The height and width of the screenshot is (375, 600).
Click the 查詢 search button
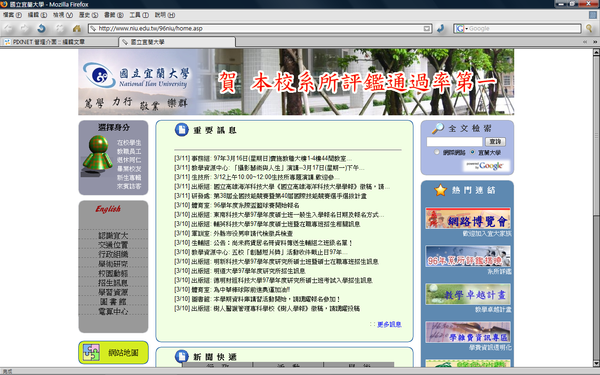tap(496, 142)
